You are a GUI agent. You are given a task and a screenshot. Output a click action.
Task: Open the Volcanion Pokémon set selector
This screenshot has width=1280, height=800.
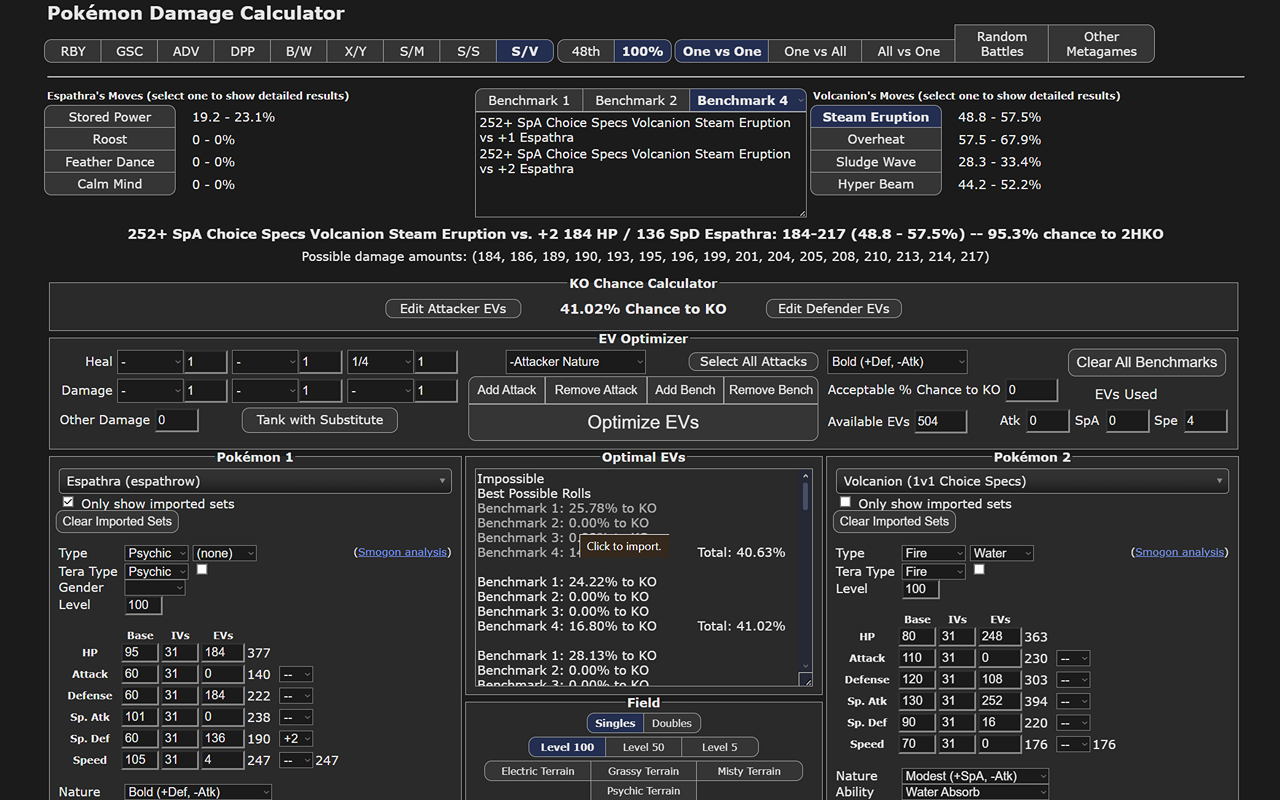click(1032, 481)
